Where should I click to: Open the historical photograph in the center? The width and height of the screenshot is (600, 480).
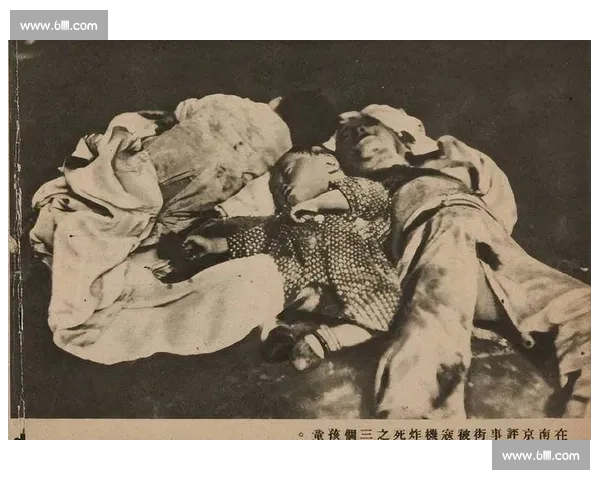(x=300, y=230)
